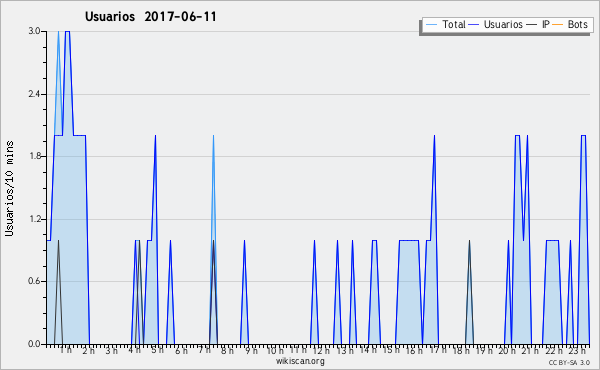
Task: Click the 0.6 y-axis value
Action: [34, 281]
